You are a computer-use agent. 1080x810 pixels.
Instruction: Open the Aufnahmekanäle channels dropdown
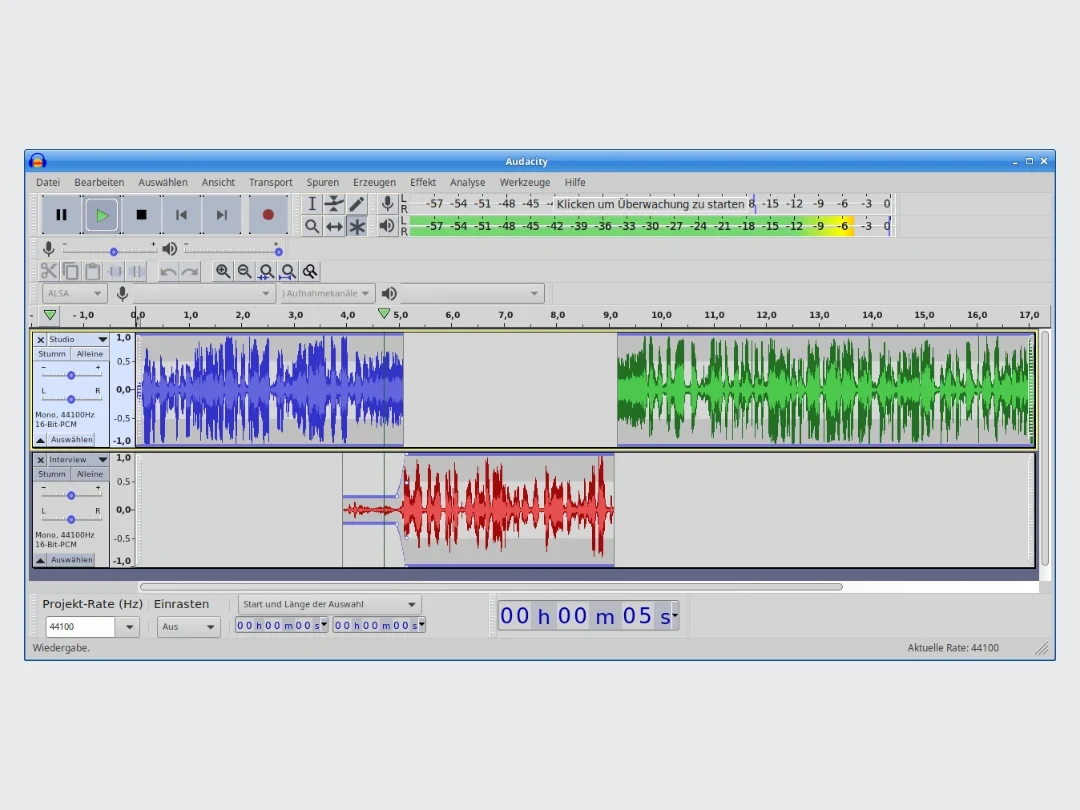point(328,293)
